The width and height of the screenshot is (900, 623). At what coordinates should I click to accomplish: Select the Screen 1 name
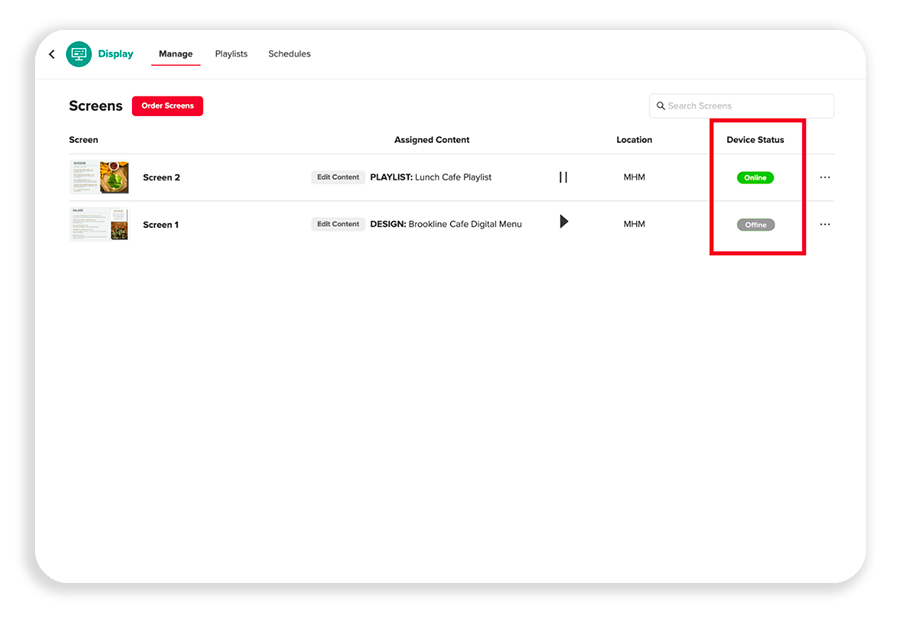pyautogui.click(x=161, y=225)
